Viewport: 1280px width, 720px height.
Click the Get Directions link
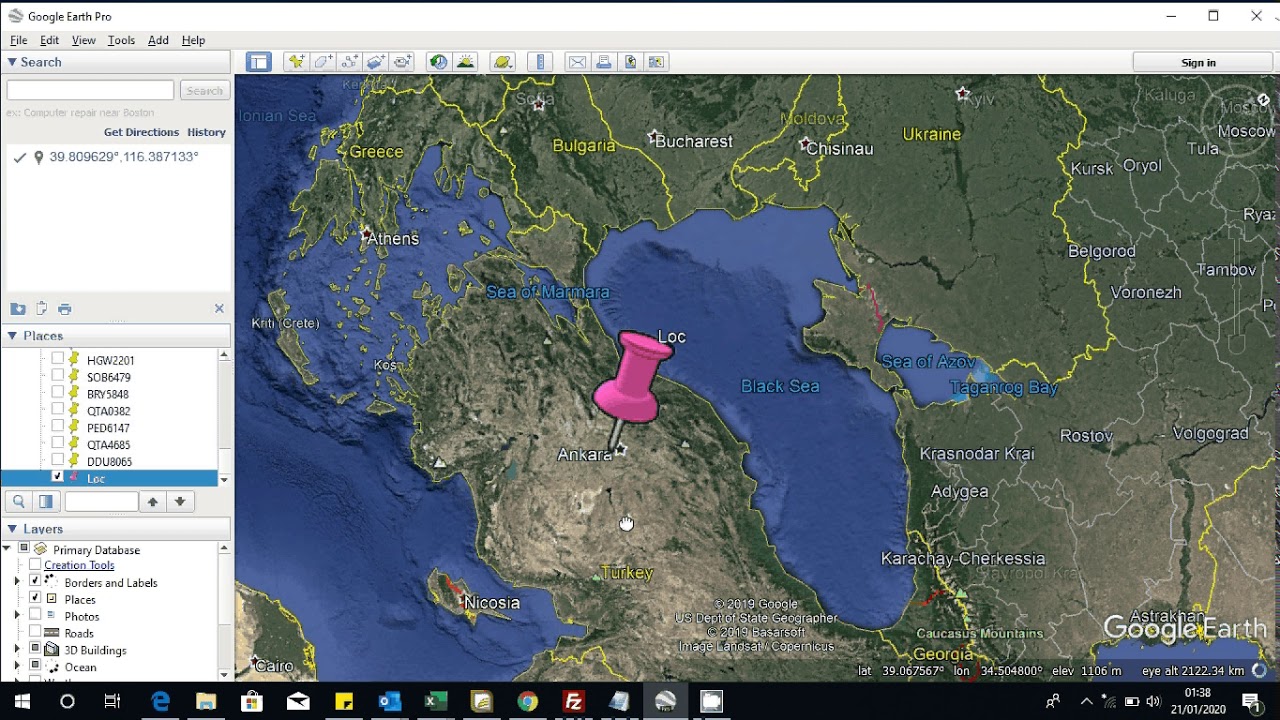pos(141,132)
